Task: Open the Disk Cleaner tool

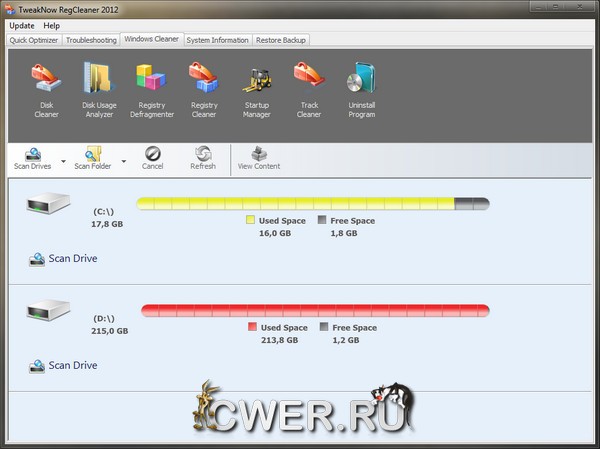Action: click(47, 90)
